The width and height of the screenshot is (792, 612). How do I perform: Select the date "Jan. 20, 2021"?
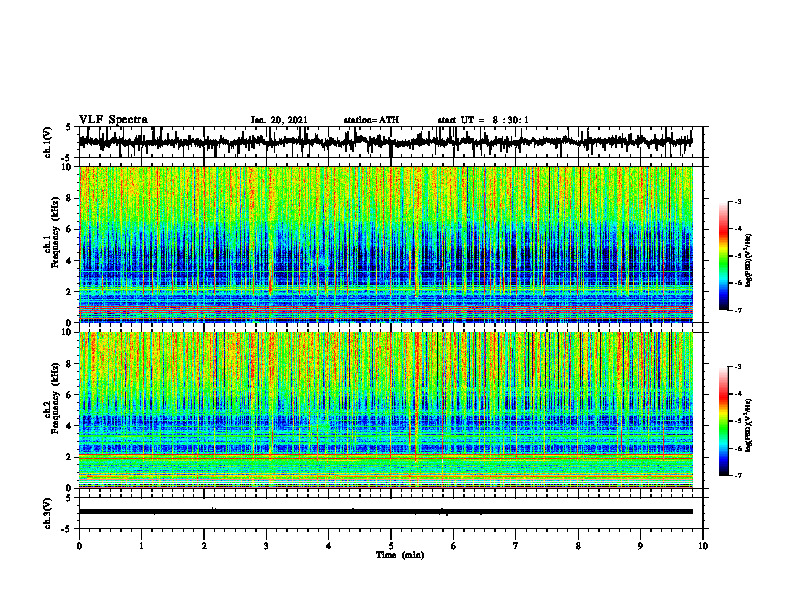(x=279, y=120)
